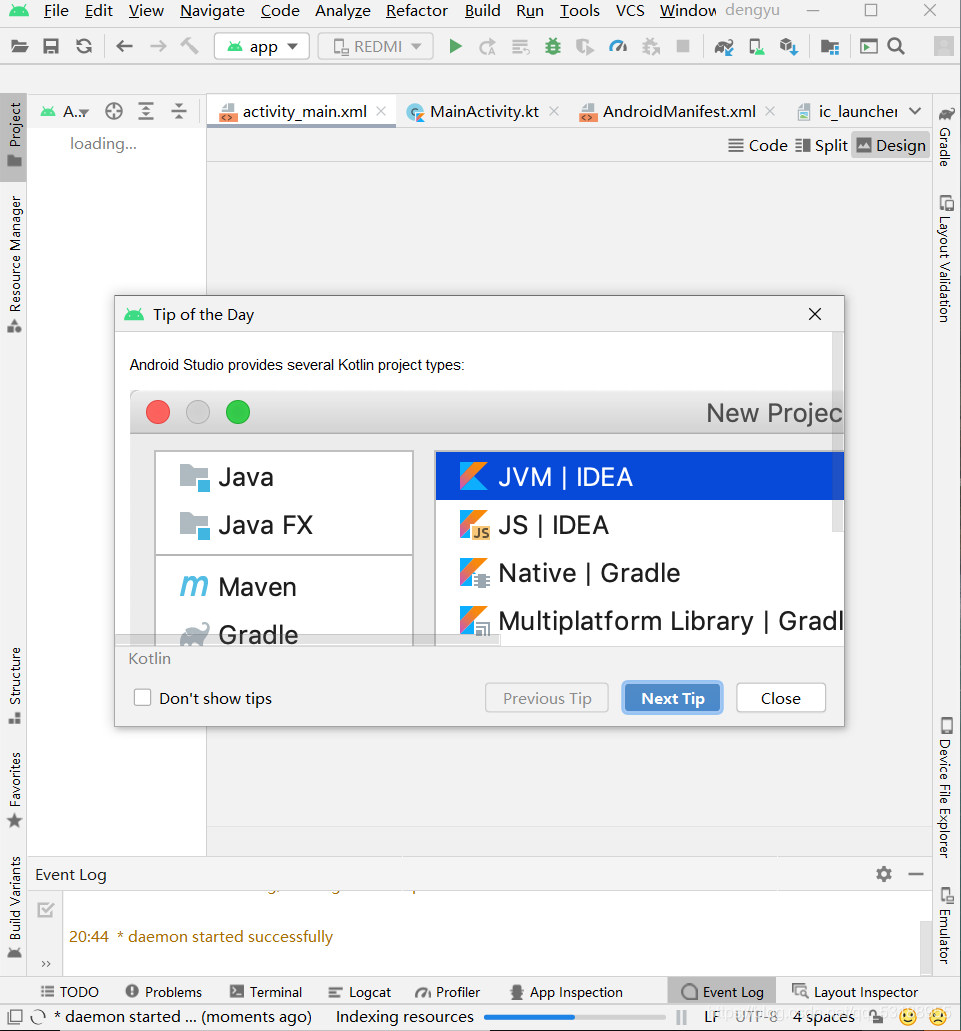This screenshot has height=1031, width=961.
Task: Open AVD Manager device icon
Action: [x=757, y=46]
